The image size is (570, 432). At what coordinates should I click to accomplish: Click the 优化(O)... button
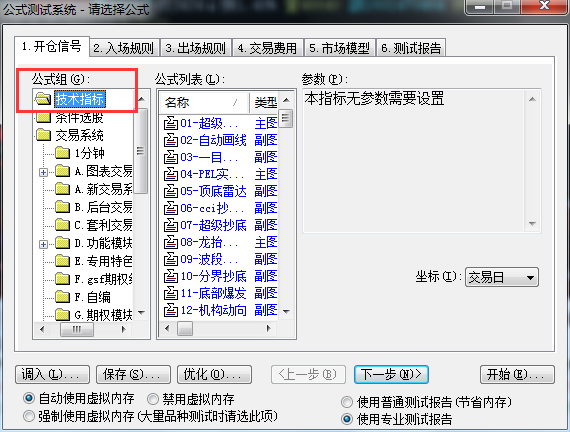coord(214,375)
